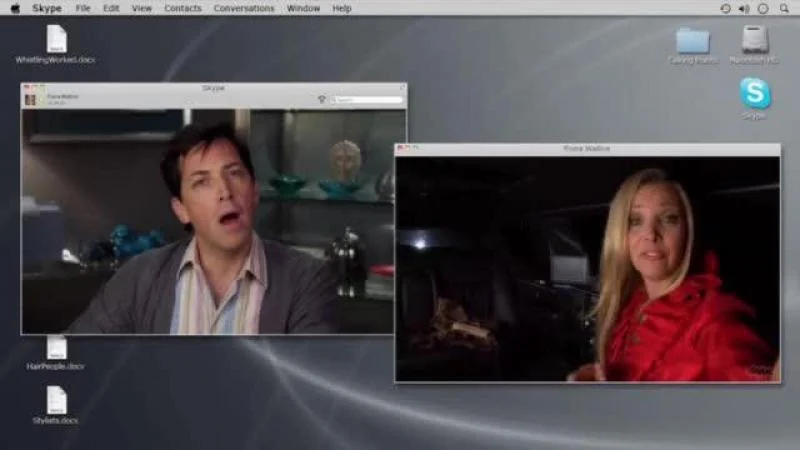Screen dimensions: 800x450
Task: Click the volume icon in menu bar
Action: coord(744,8)
